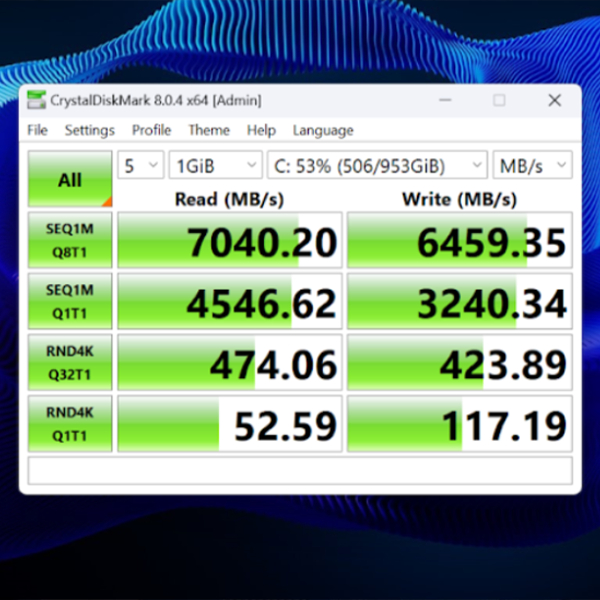
Task: Open the test count dropdown showing 5
Action: (x=141, y=165)
